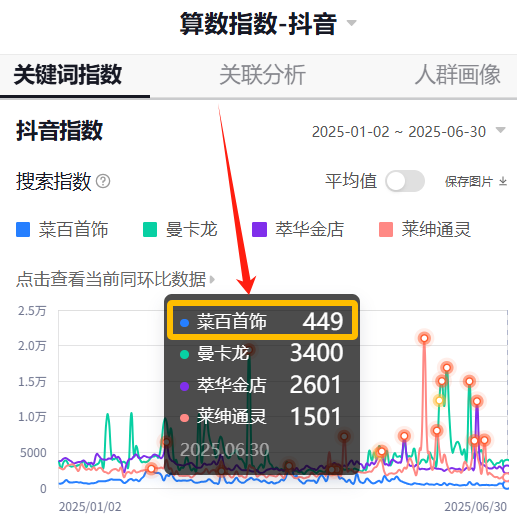
Task: Click the tooltip row 曼卡龙 3400
Action: 262,353
